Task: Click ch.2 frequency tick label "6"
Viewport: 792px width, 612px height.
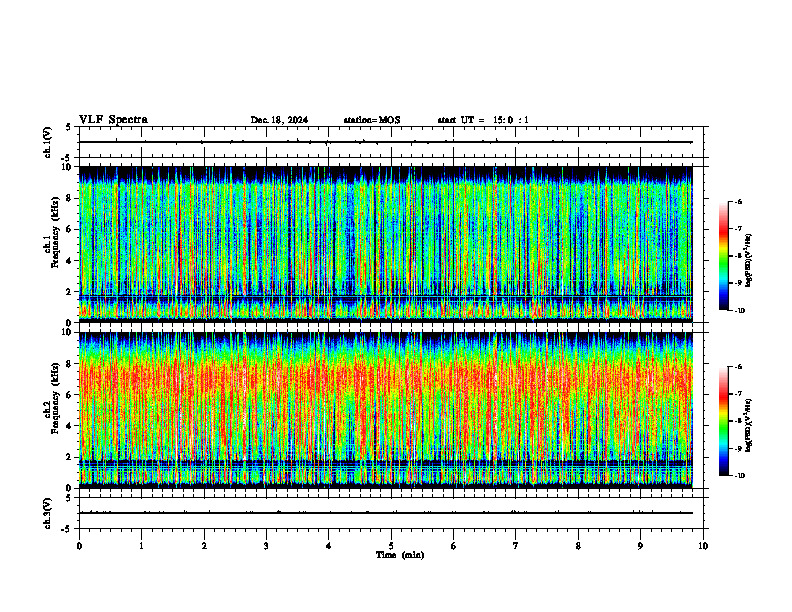Action: click(x=70, y=395)
